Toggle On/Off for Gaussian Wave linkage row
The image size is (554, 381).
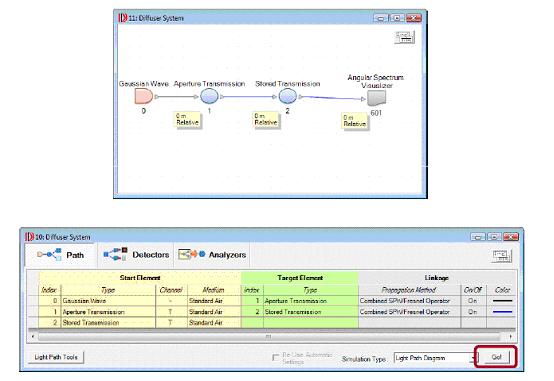473,301
